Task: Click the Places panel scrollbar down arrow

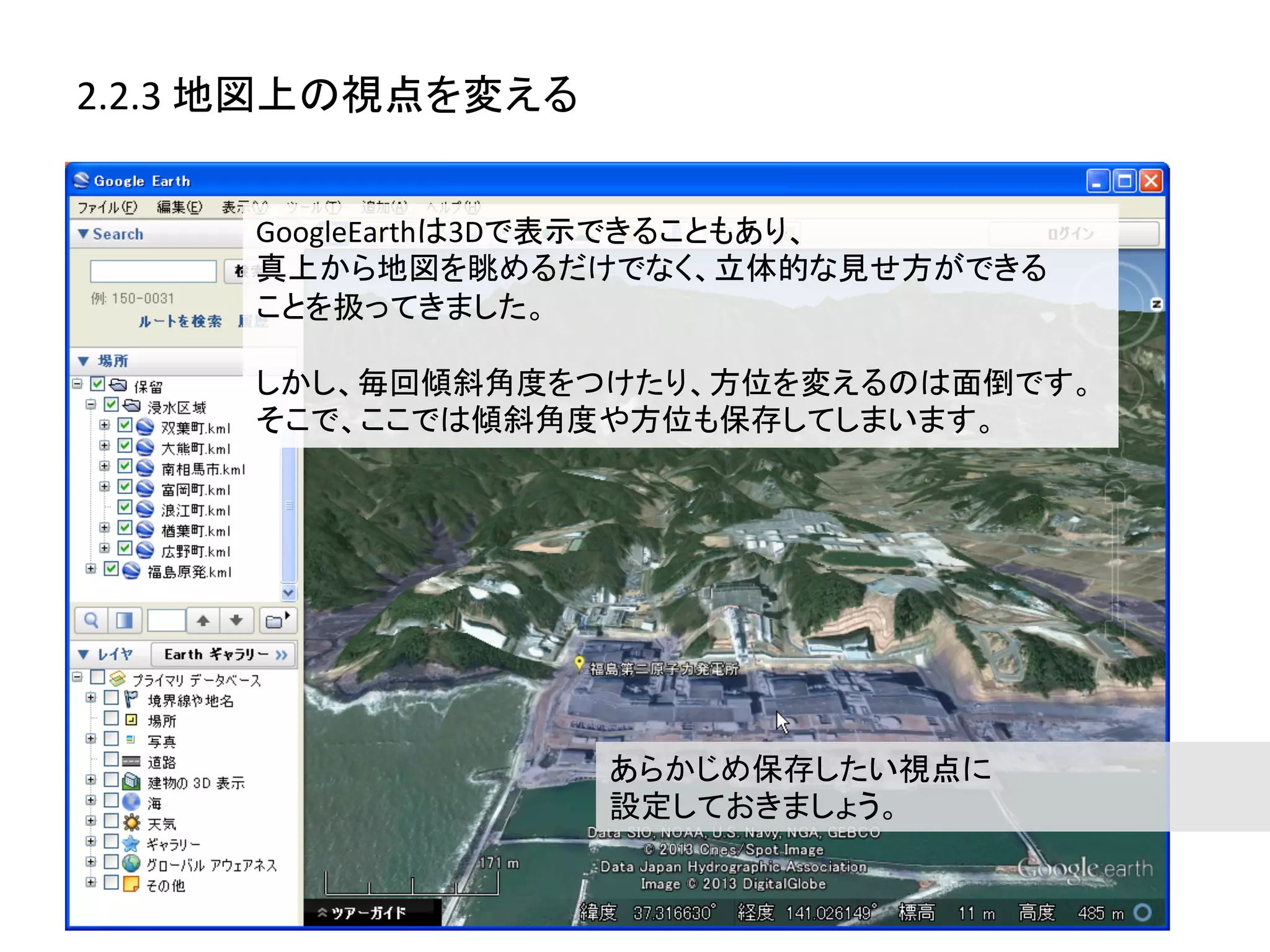Action: (x=288, y=593)
